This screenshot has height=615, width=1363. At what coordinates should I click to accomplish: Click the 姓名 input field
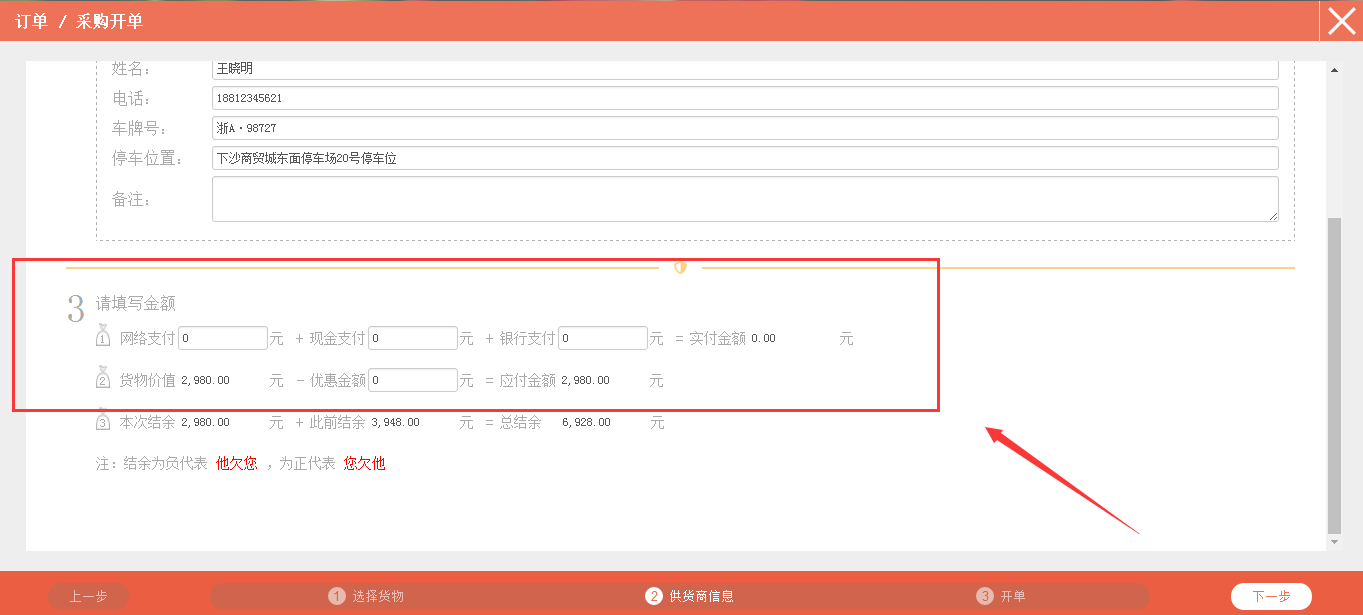pos(745,69)
